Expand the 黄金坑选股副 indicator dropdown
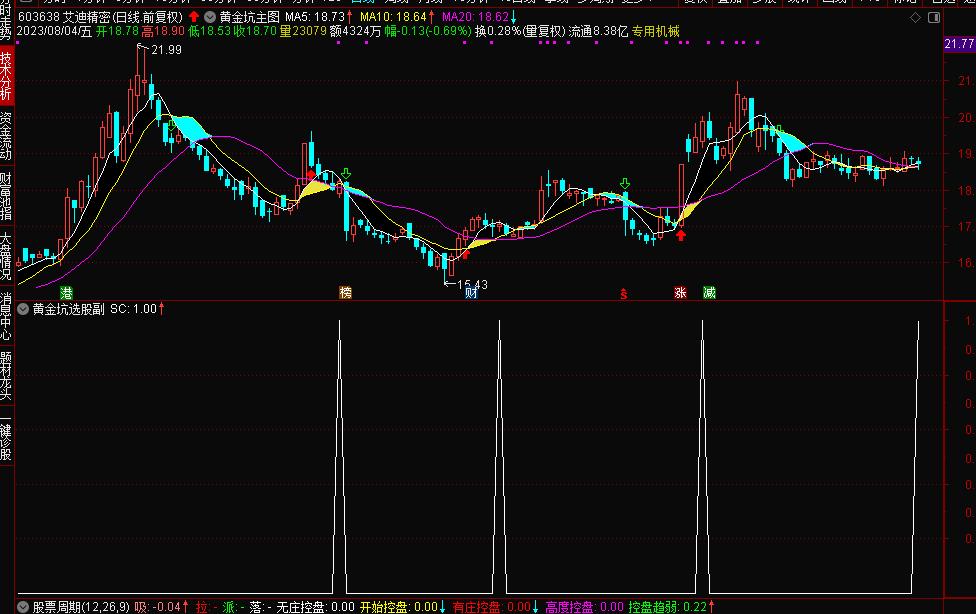The height and width of the screenshot is (614, 976). click(23, 309)
